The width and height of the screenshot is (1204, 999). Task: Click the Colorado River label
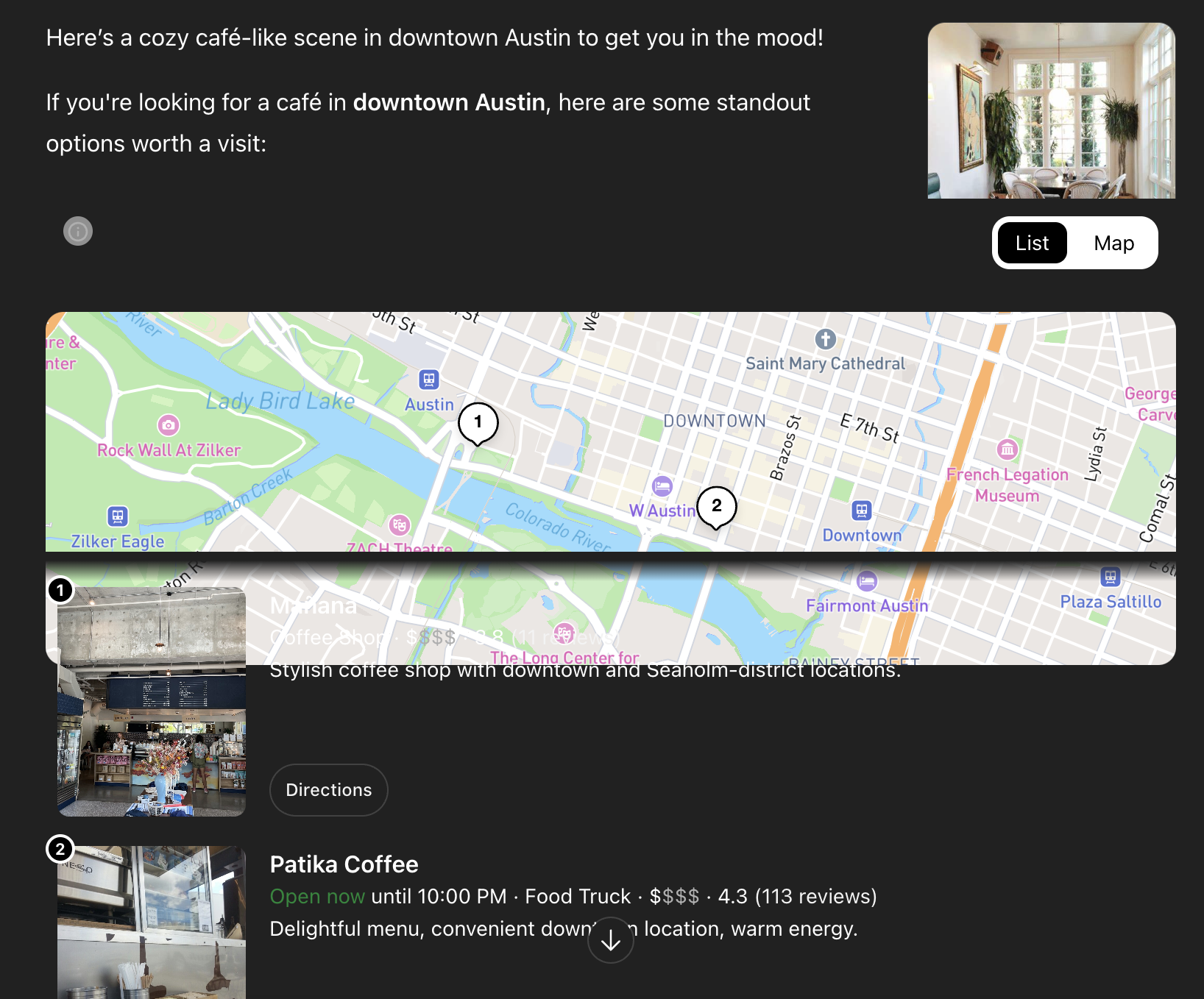[x=558, y=527]
